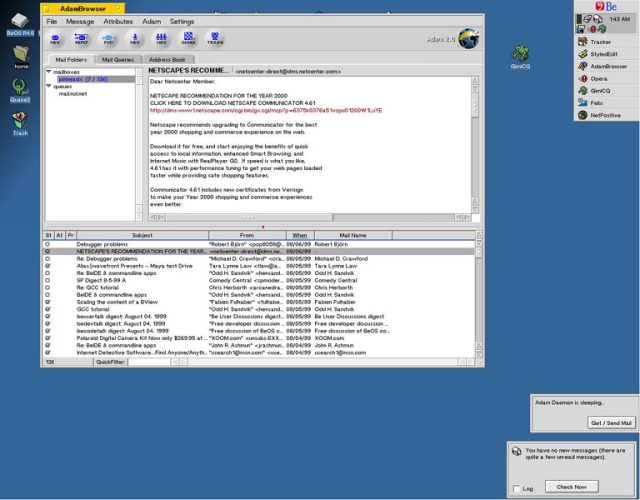The image size is (640, 500).
Task: Open the Attributes menu
Action: click(x=118, y=21)
